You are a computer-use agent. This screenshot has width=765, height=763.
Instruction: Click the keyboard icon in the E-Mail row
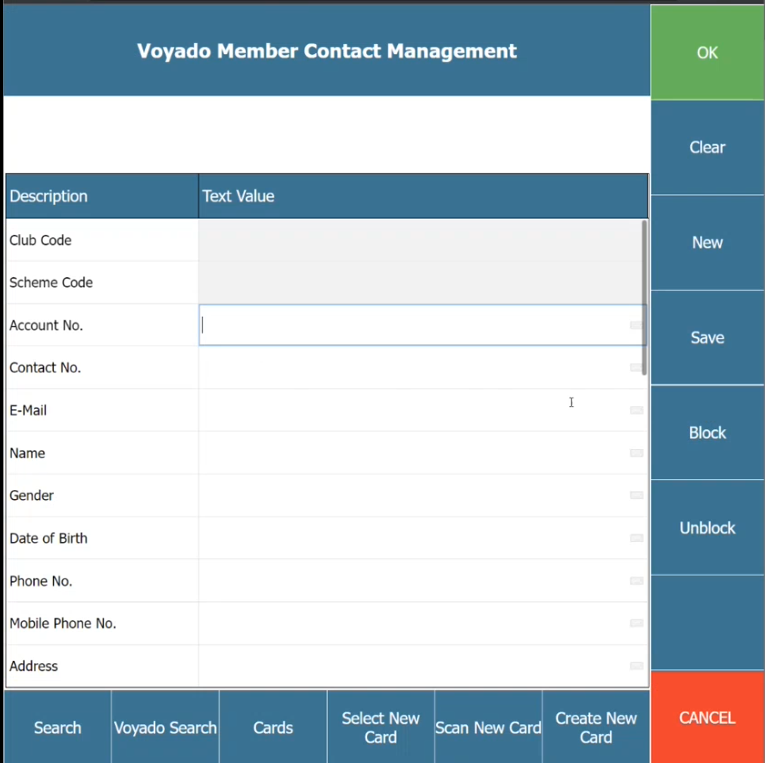tap(636, 411)
